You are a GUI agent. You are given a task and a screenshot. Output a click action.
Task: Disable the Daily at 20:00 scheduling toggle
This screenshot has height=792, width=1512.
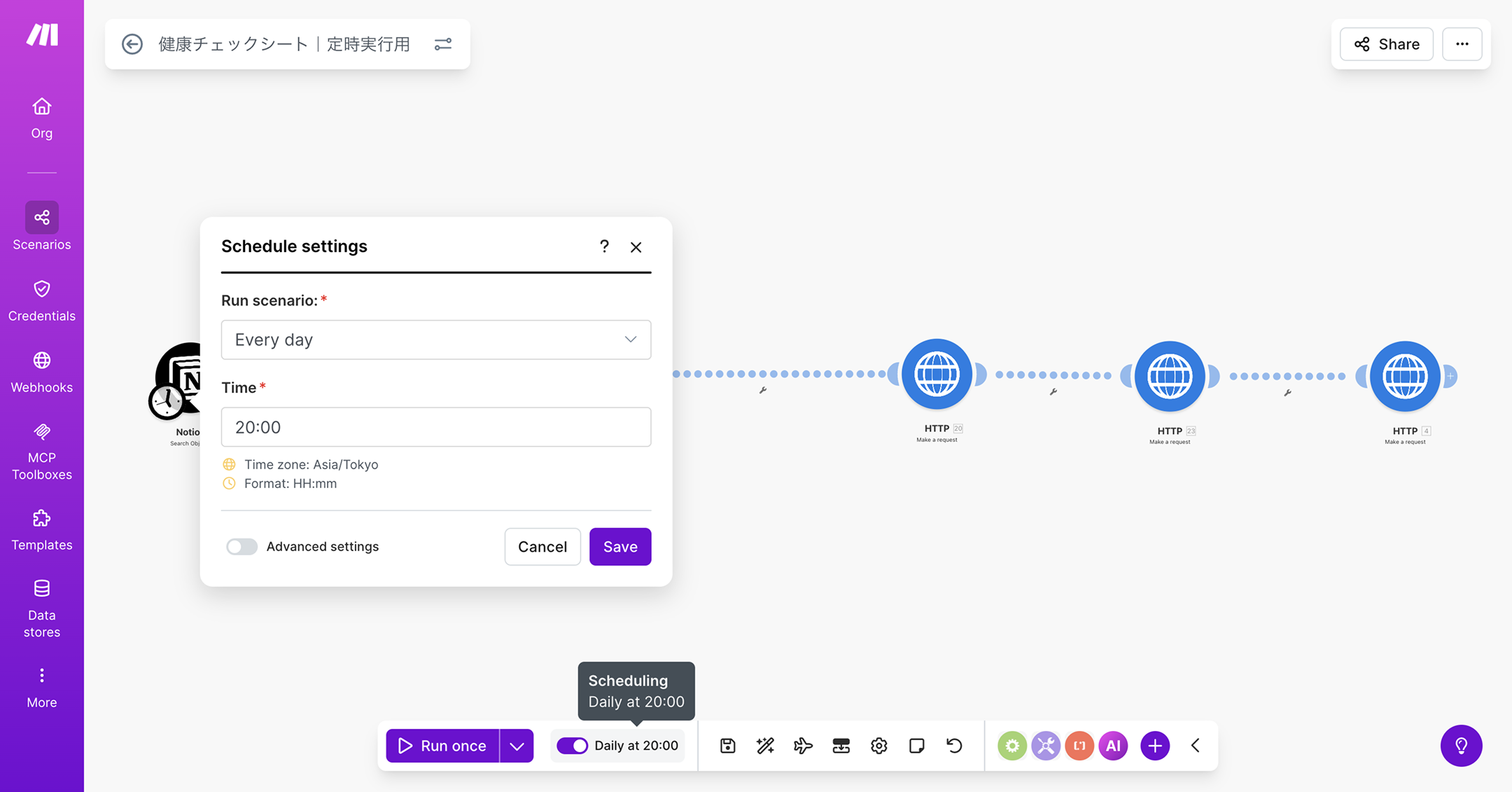click(572, 746)
